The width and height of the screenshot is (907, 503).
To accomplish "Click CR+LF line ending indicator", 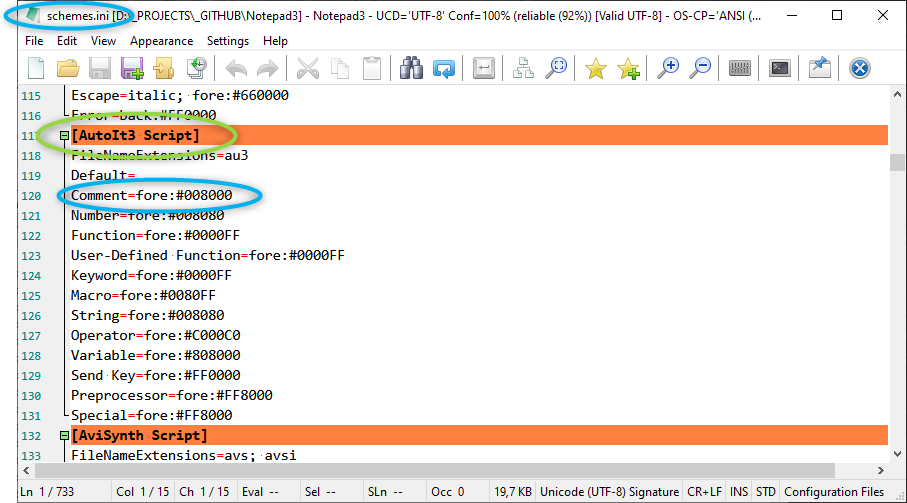I will point(704,492).
